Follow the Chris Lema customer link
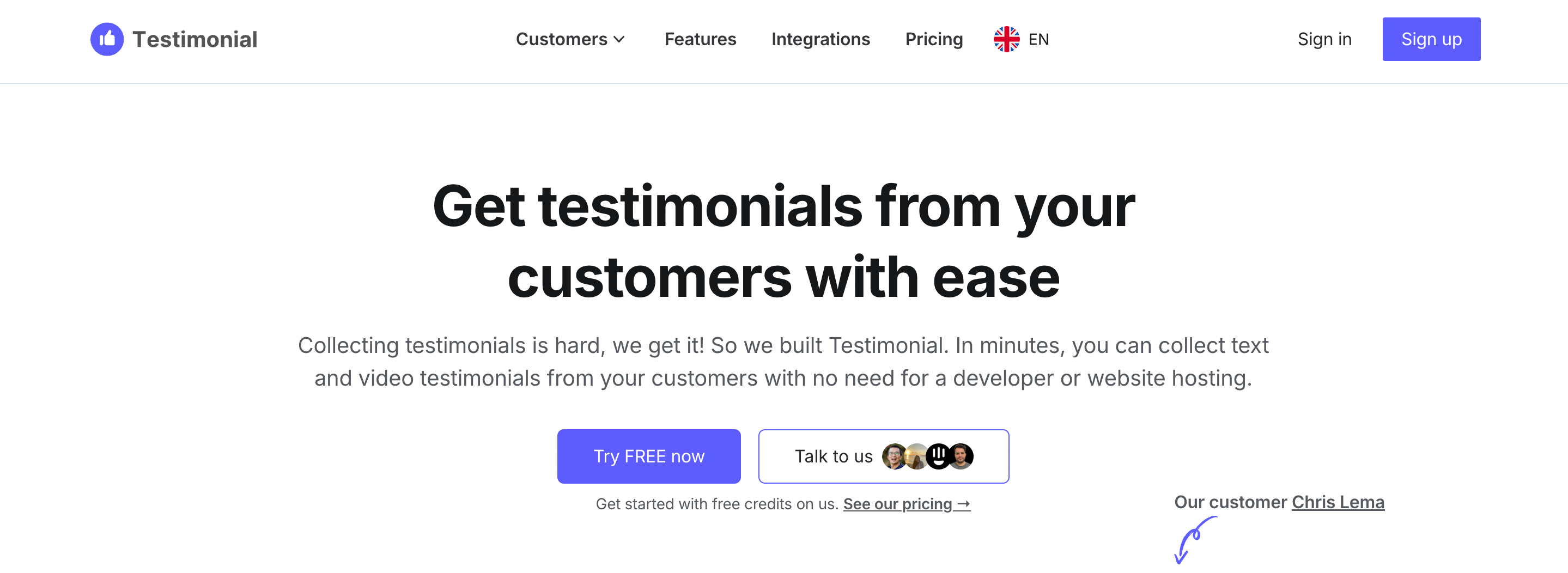This screenshot has height=573, width=1568. click(x=1338, y=502)
